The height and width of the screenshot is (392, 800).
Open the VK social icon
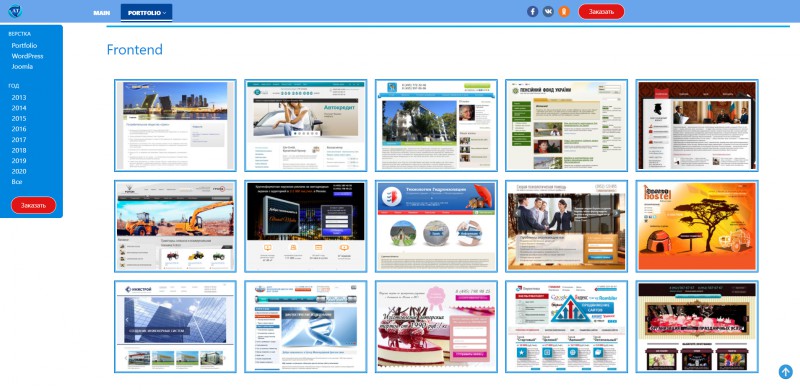pyautogui.click(x=548, y=11)
